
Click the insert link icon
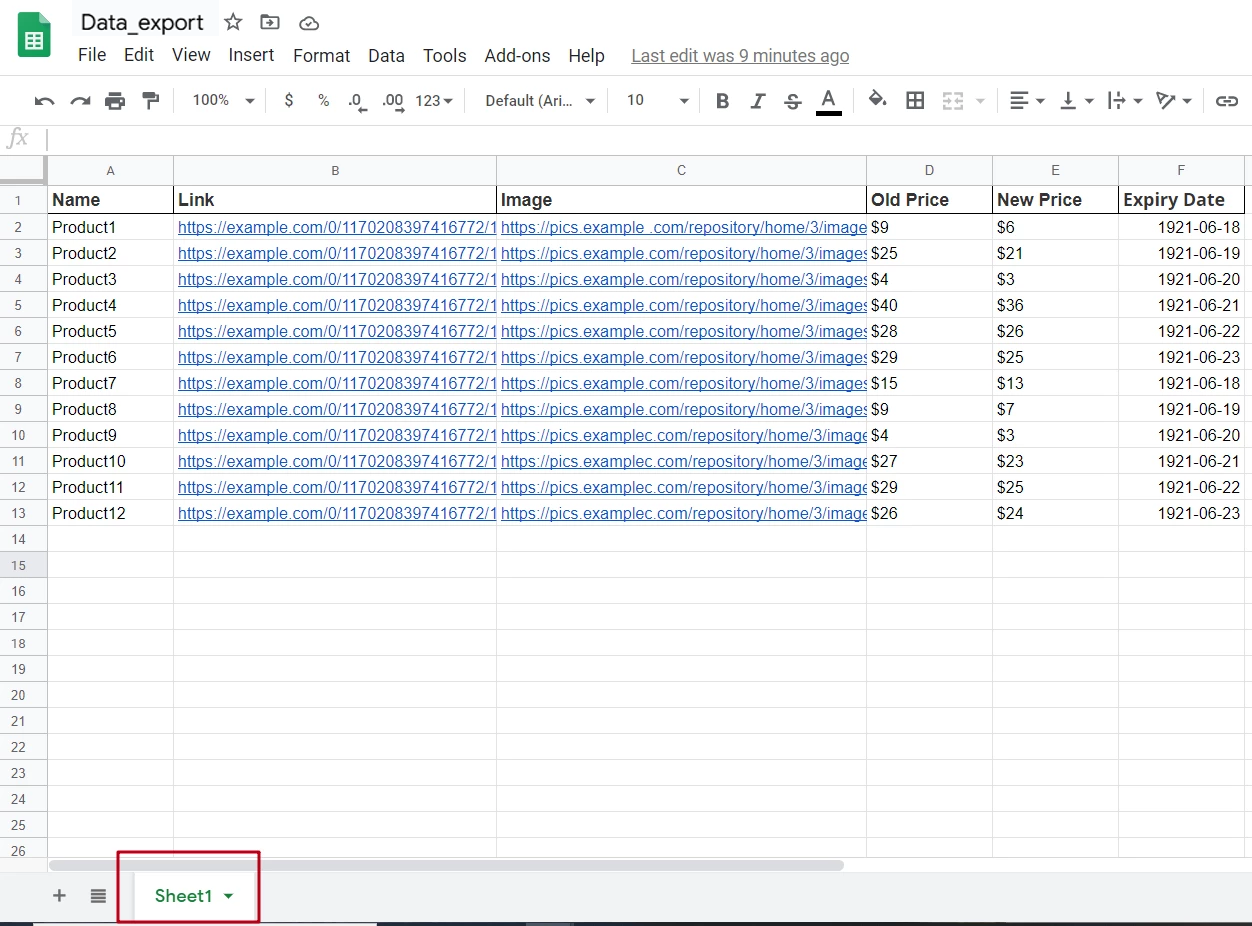point(1227,100)
